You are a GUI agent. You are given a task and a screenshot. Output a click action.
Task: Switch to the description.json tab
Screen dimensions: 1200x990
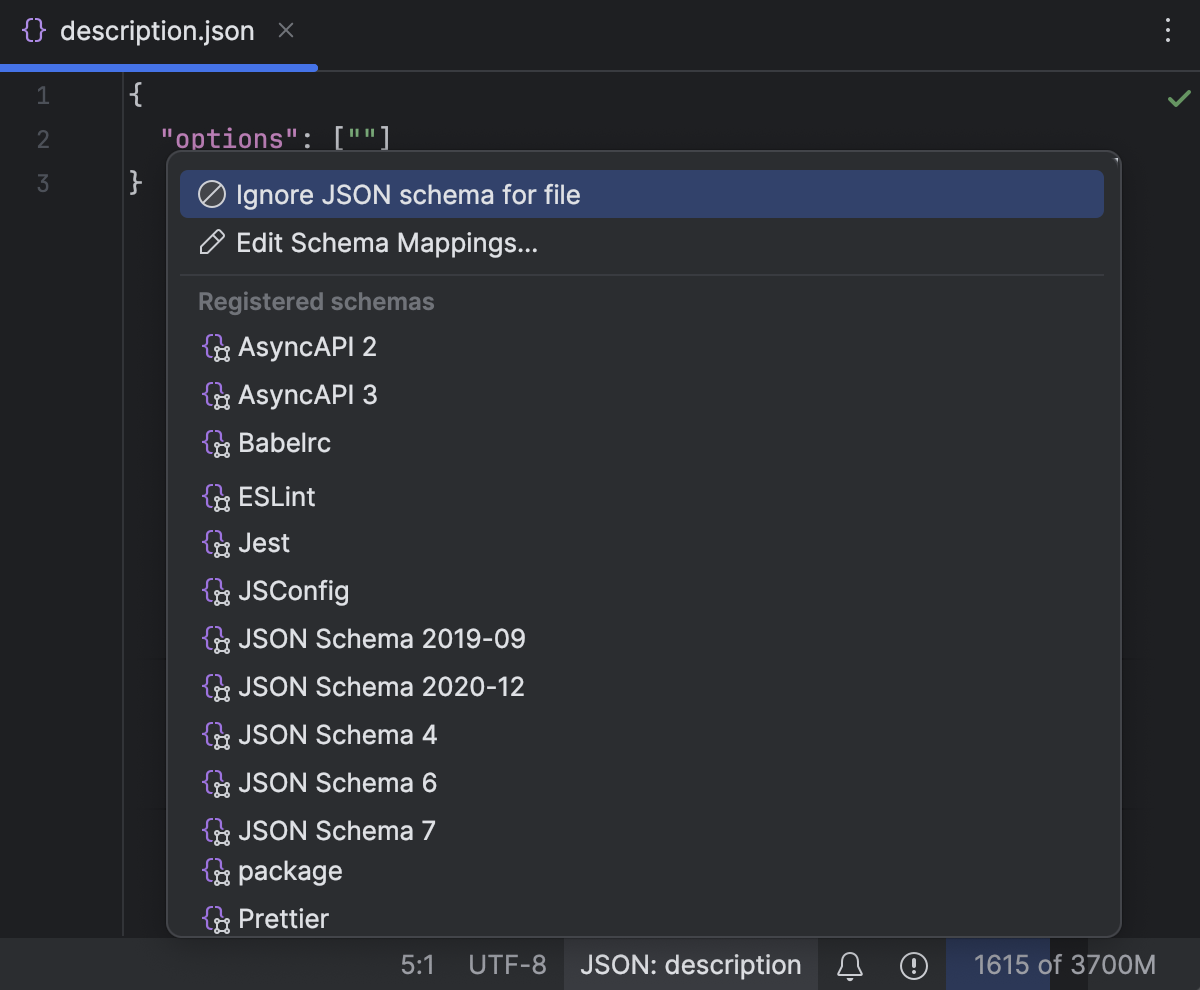point(157,30)
